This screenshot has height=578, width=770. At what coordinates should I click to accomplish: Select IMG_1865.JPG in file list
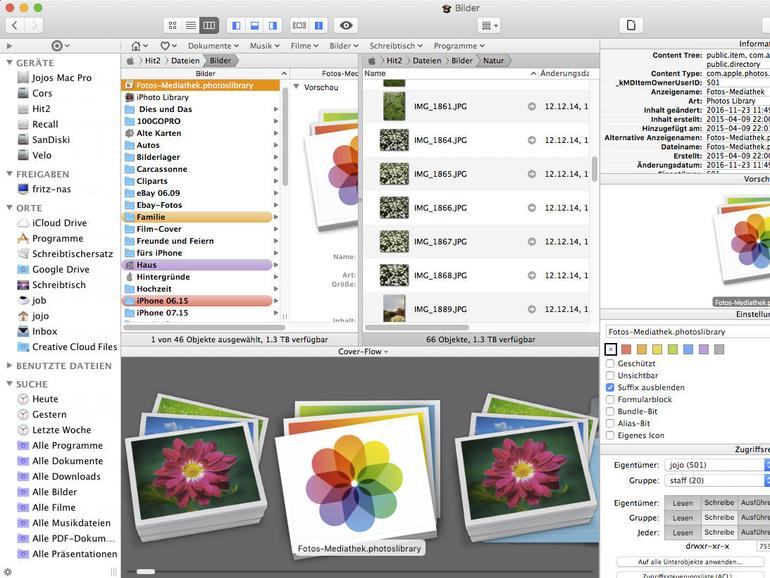(440, 174)
